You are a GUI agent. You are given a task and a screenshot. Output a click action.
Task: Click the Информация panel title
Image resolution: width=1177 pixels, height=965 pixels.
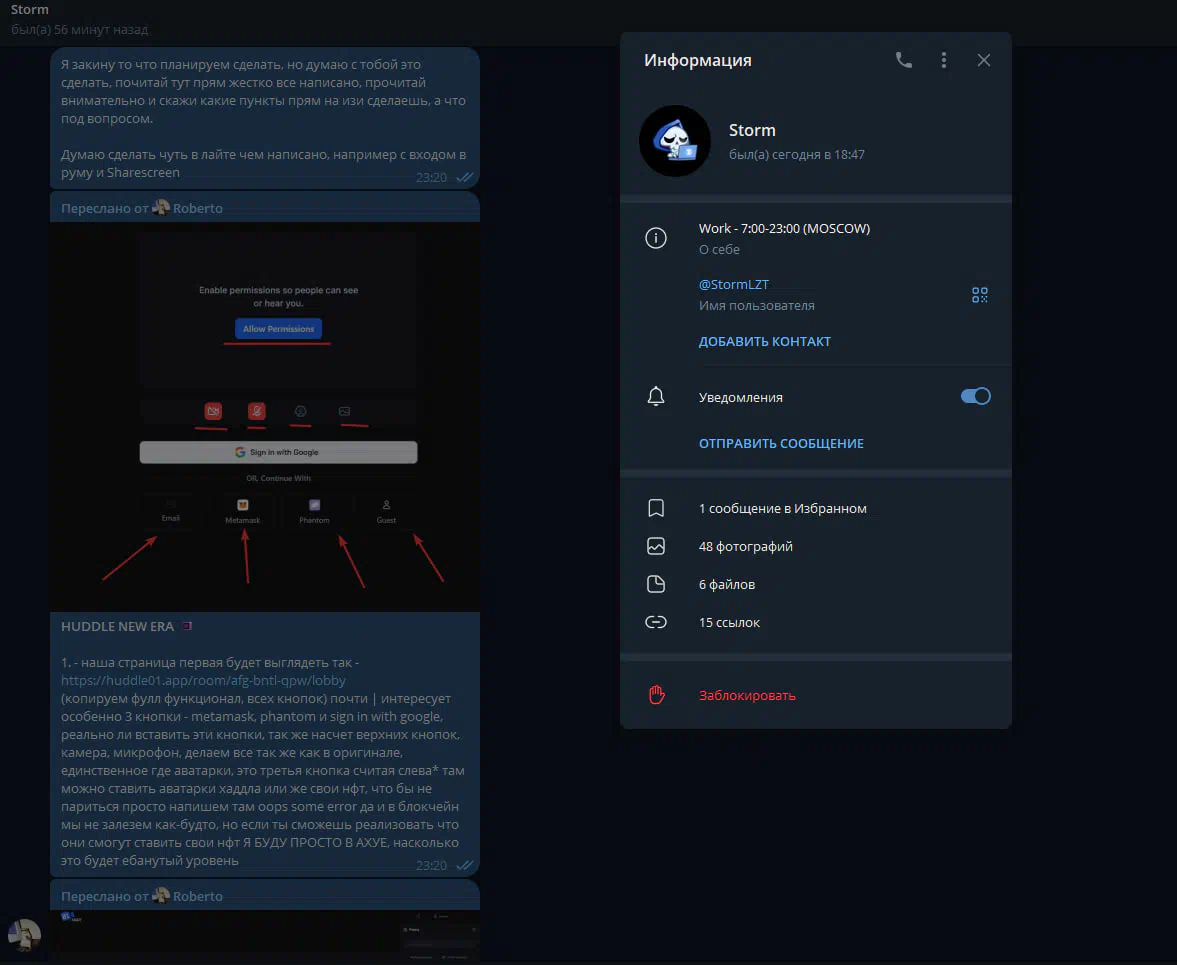click(697, 61)
